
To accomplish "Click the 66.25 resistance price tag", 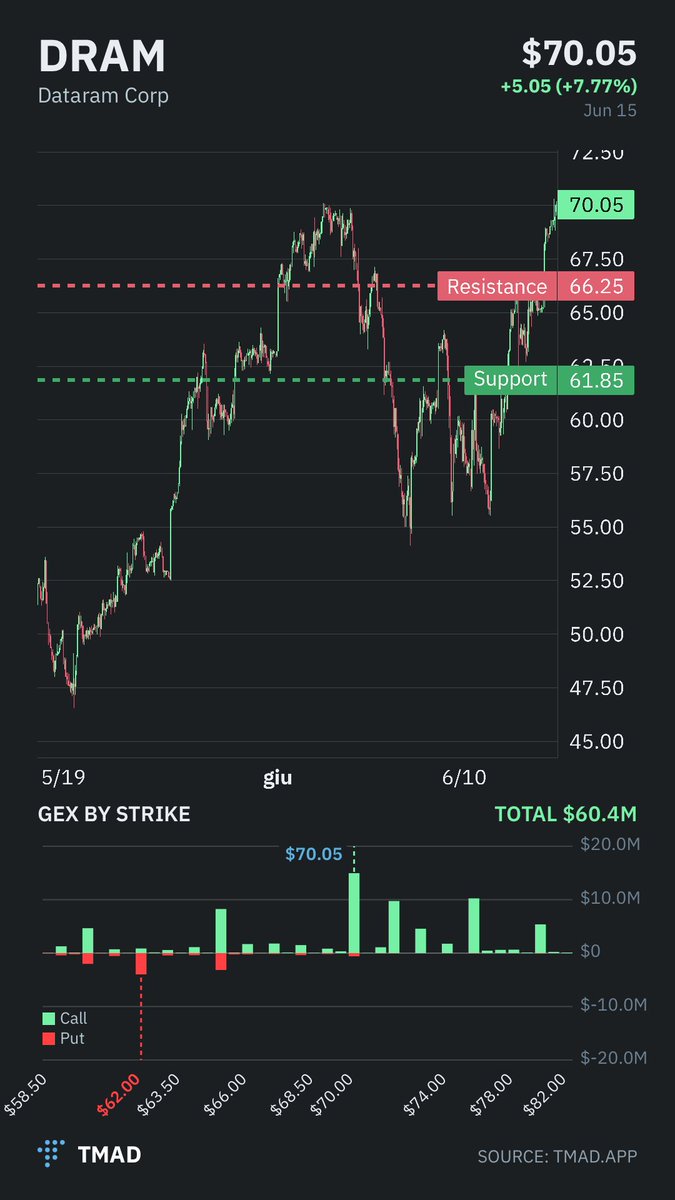I will click(596, 287).
